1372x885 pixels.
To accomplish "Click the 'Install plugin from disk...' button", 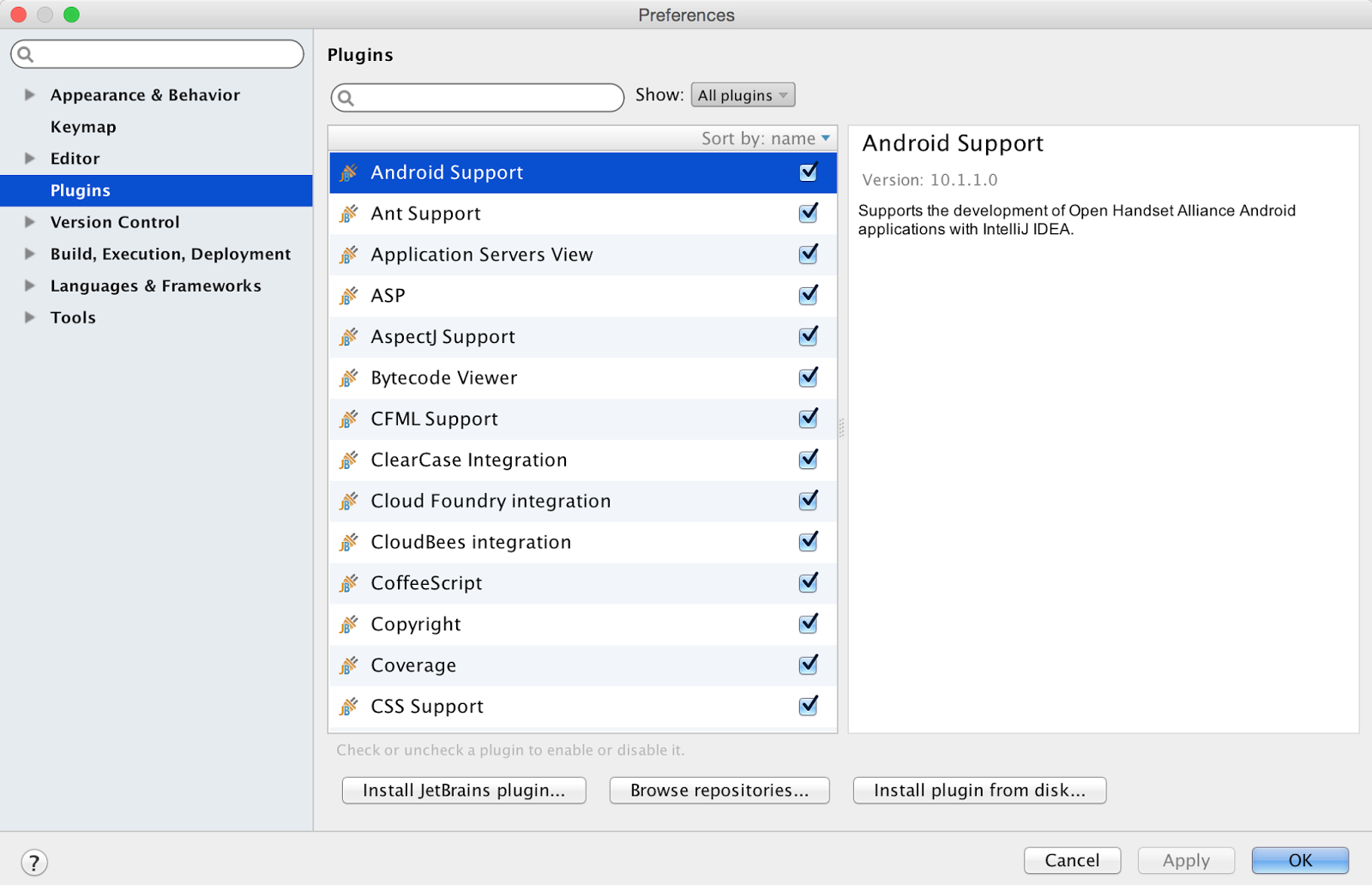I will coord(978,790).
